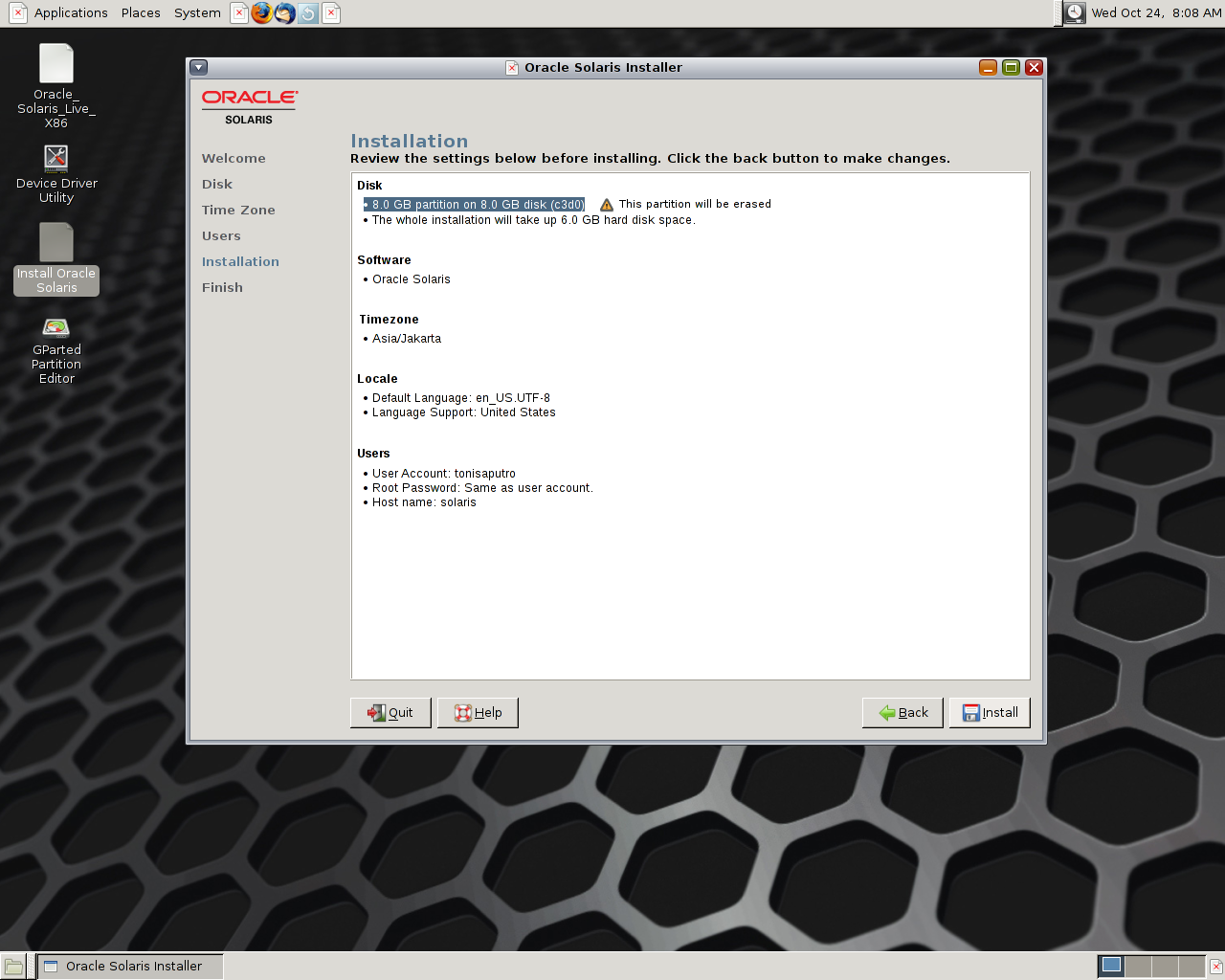Open the installer window menu dropdown arrow

pos(198,67)
